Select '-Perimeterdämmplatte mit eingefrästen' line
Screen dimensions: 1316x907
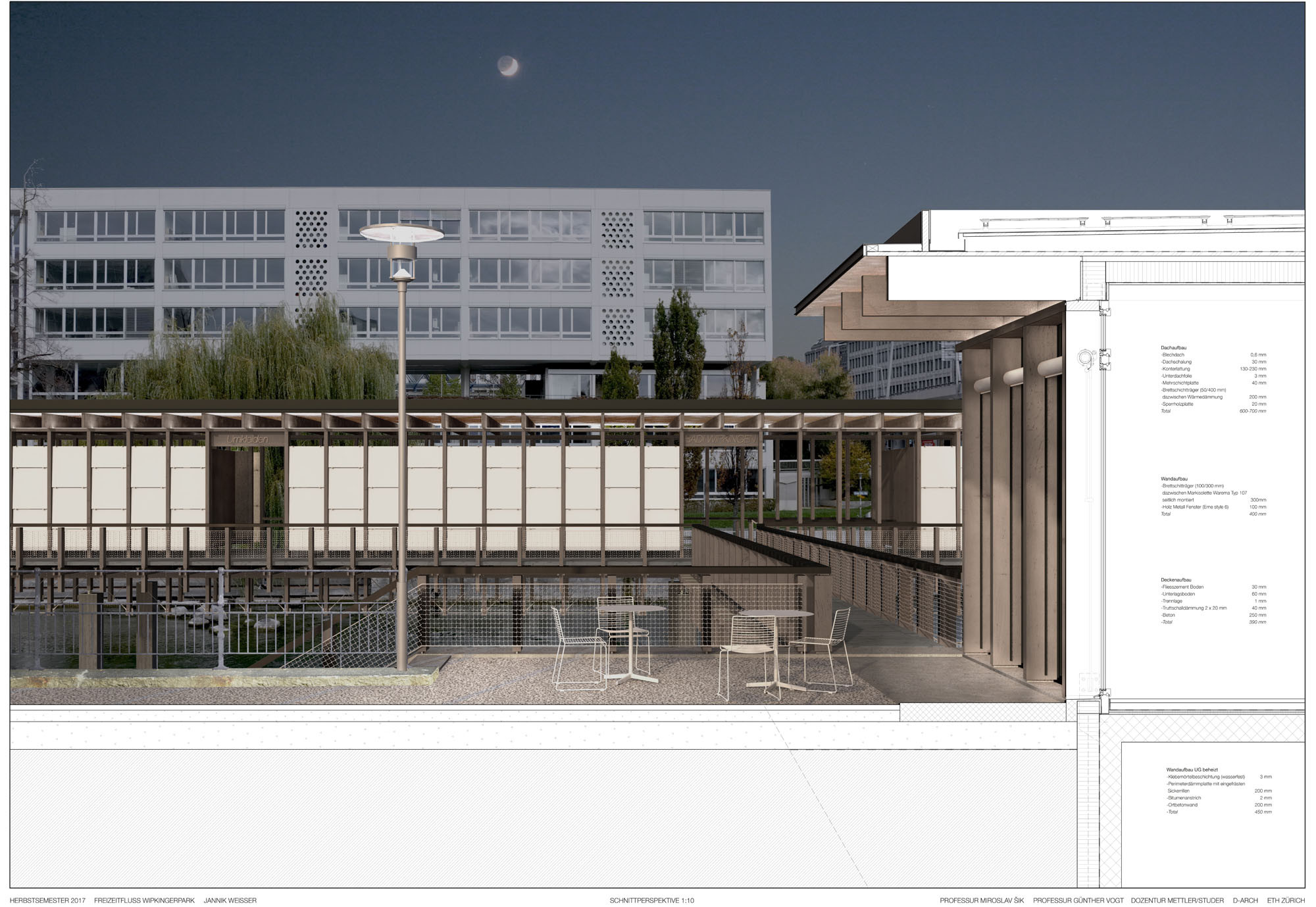pos(1205,784)
